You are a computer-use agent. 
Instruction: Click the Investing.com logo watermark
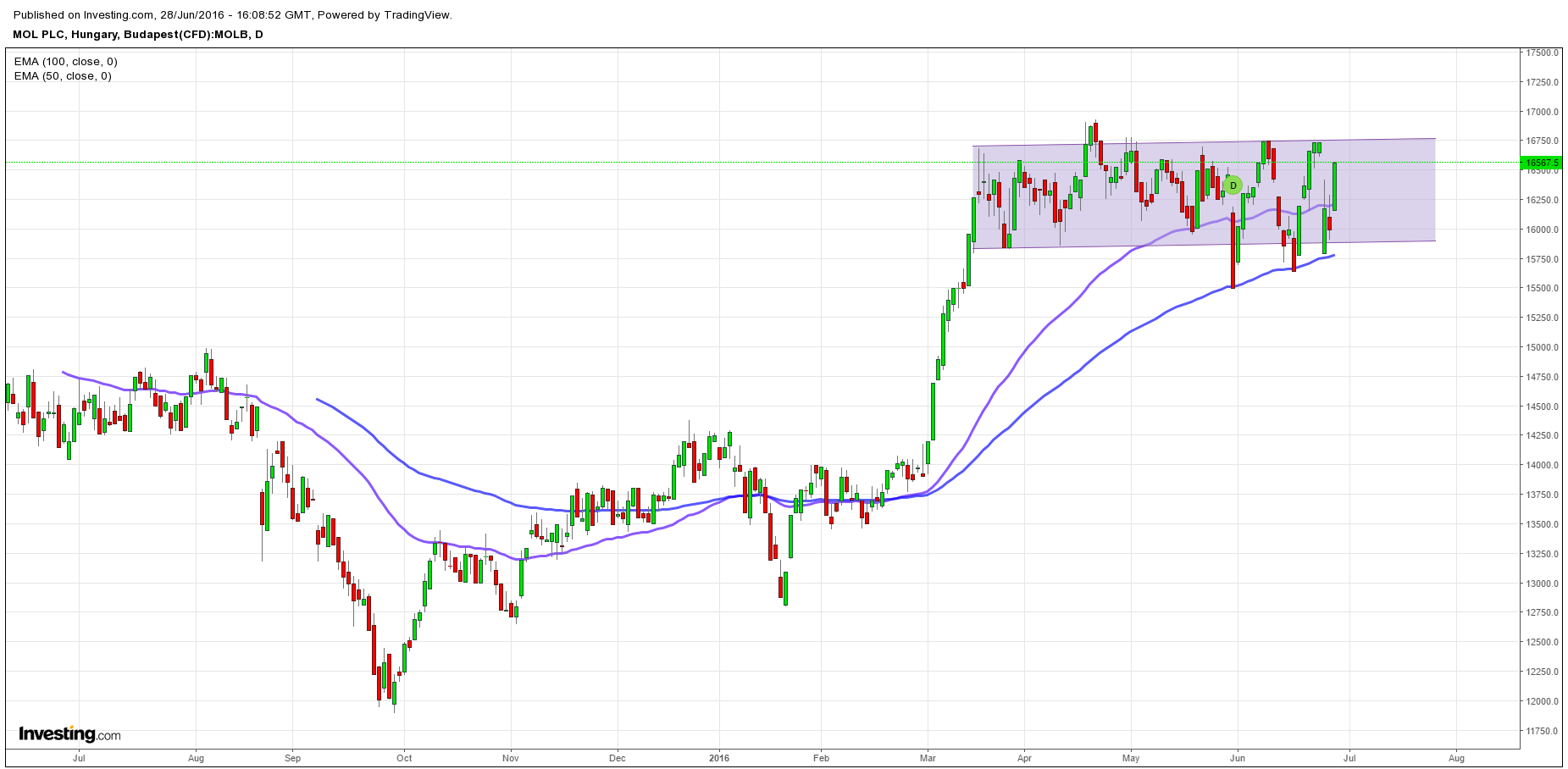pyautogui.click(x=69, y=733)
